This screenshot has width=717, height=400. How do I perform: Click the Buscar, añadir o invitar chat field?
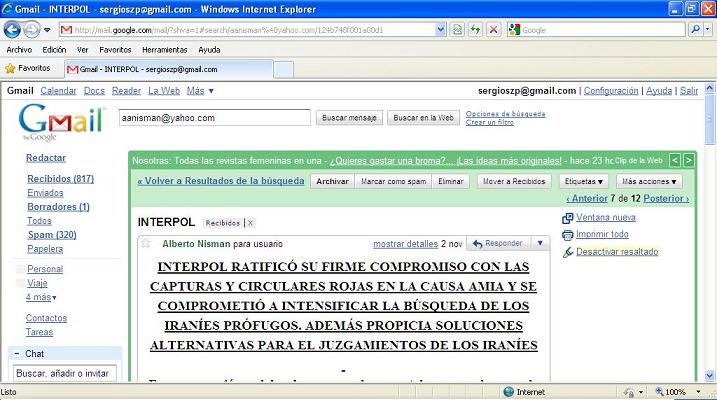64,373
